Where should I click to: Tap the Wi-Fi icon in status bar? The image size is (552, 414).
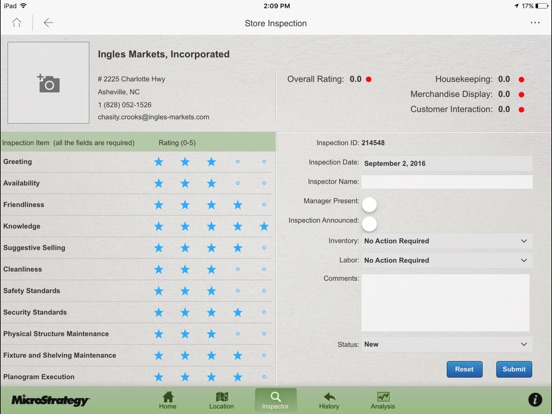[x=24, y=6]
